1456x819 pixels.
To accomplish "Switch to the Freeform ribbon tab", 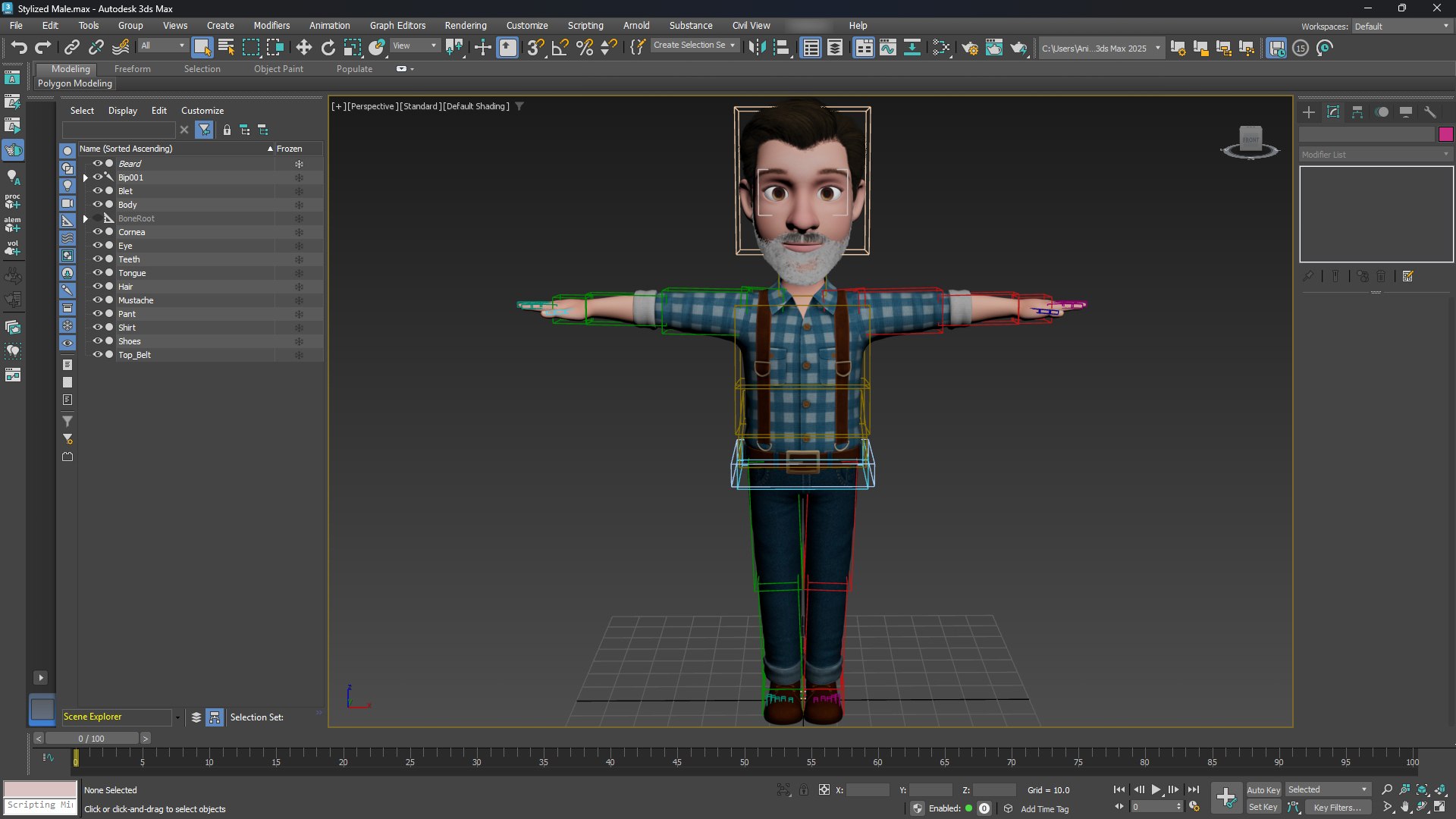I will point(132,68).
